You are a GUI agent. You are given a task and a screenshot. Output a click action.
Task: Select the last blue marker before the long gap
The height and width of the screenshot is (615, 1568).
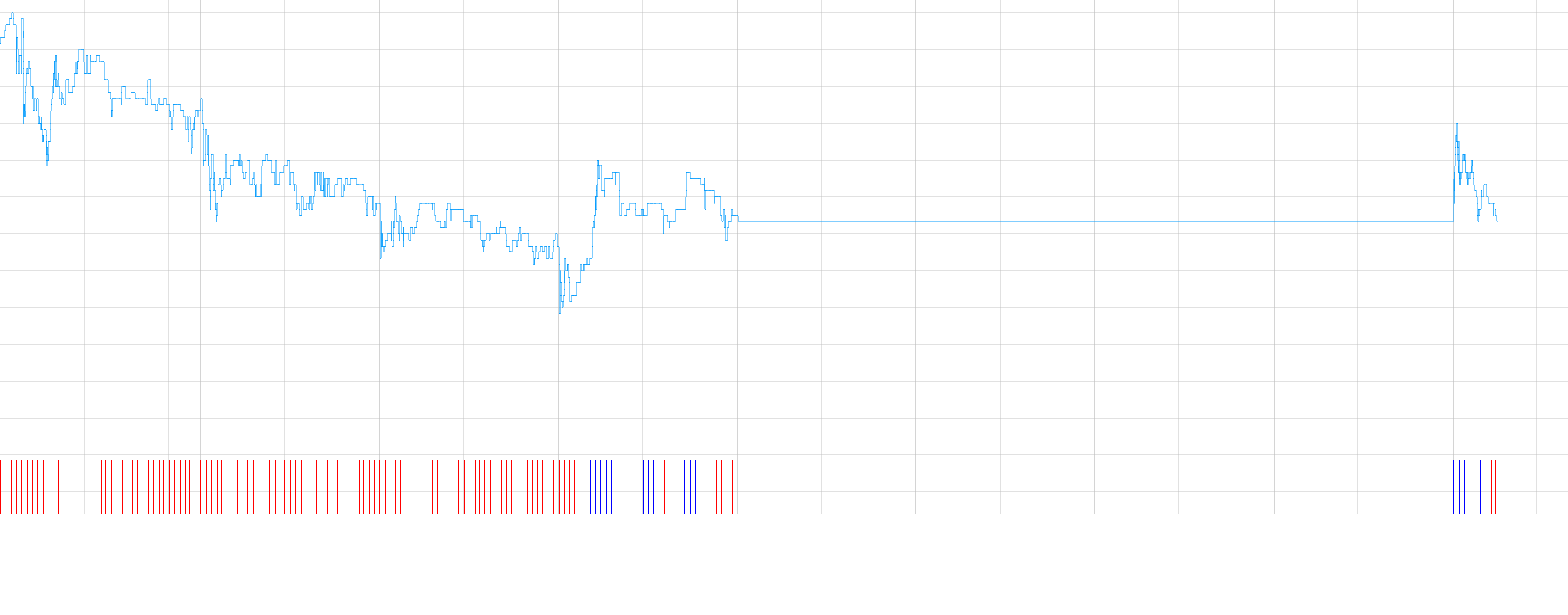point(695,487)
